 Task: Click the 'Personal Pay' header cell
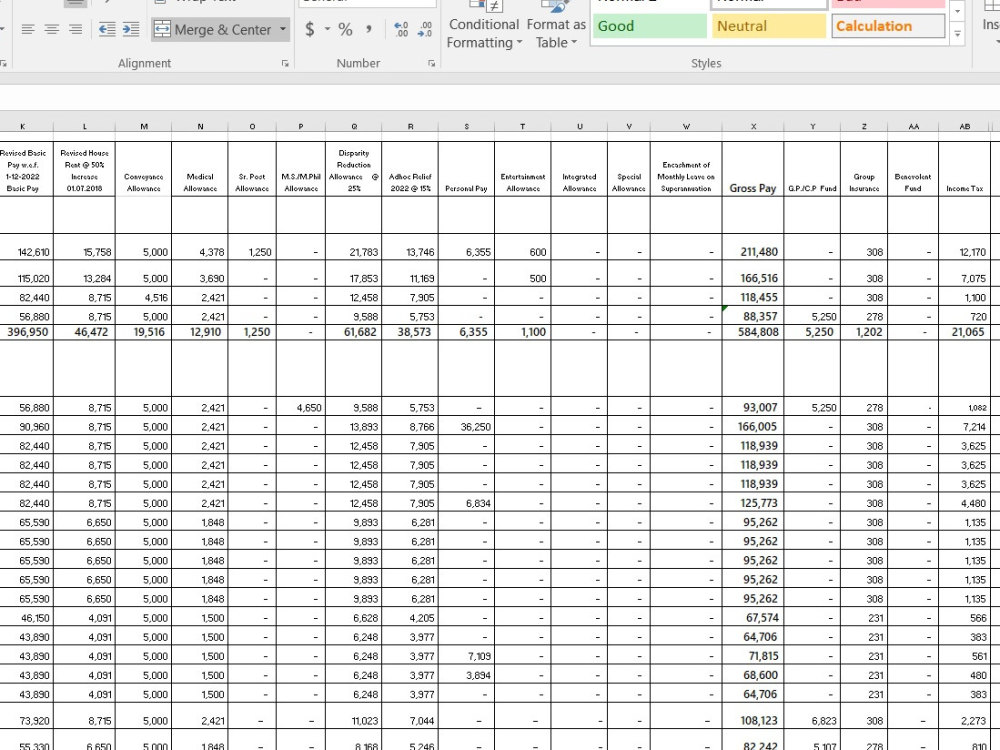tap(466, 169)
